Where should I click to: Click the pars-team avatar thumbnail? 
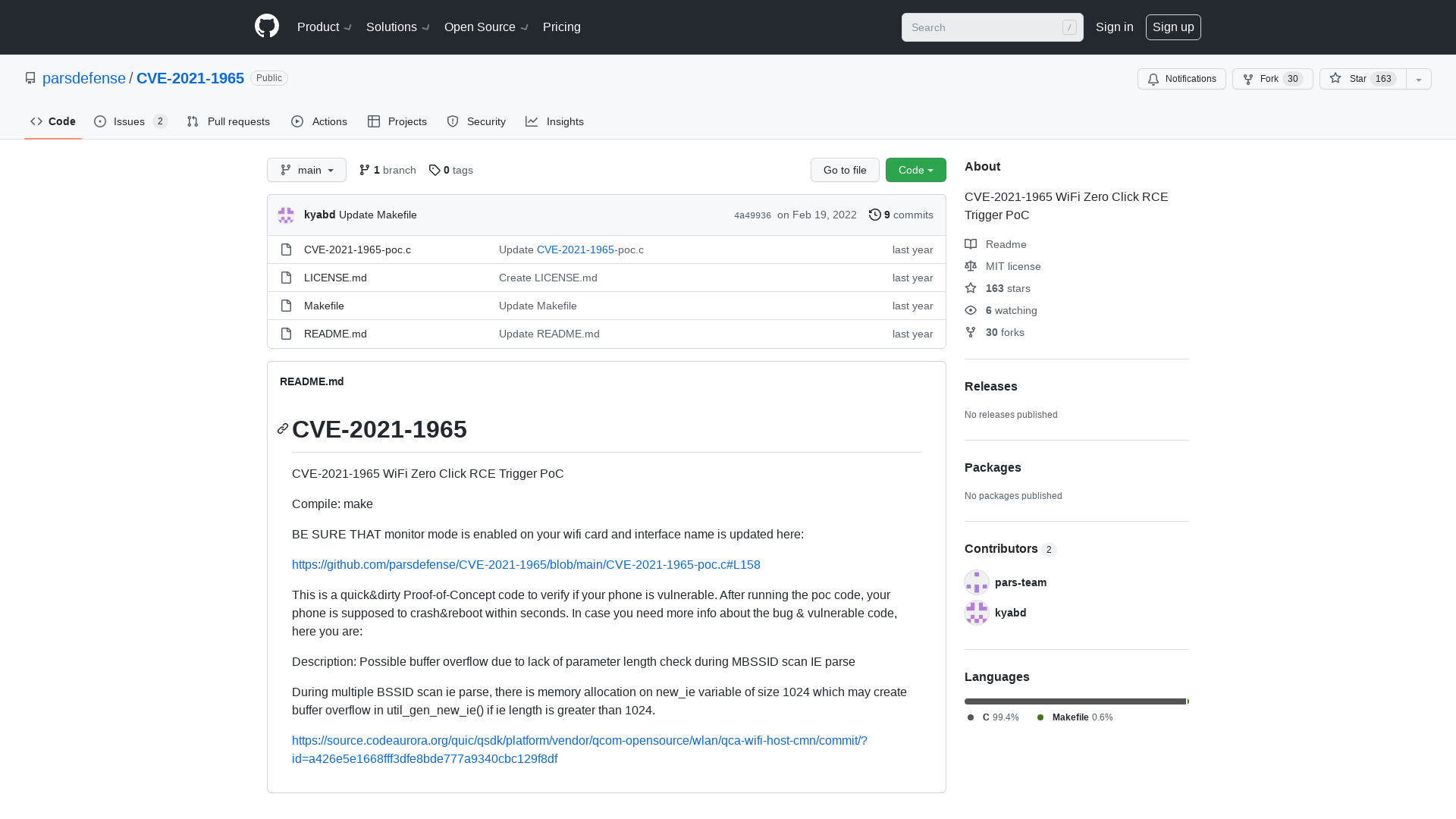click(x=977, y=582)
